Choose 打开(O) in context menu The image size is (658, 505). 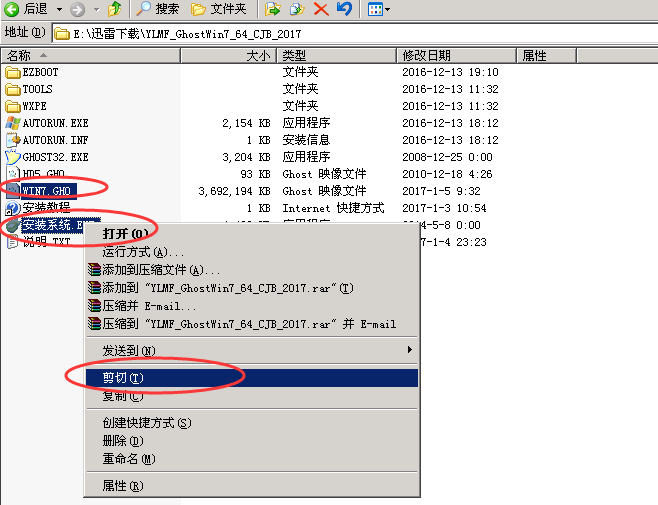[x=252, y=234]
